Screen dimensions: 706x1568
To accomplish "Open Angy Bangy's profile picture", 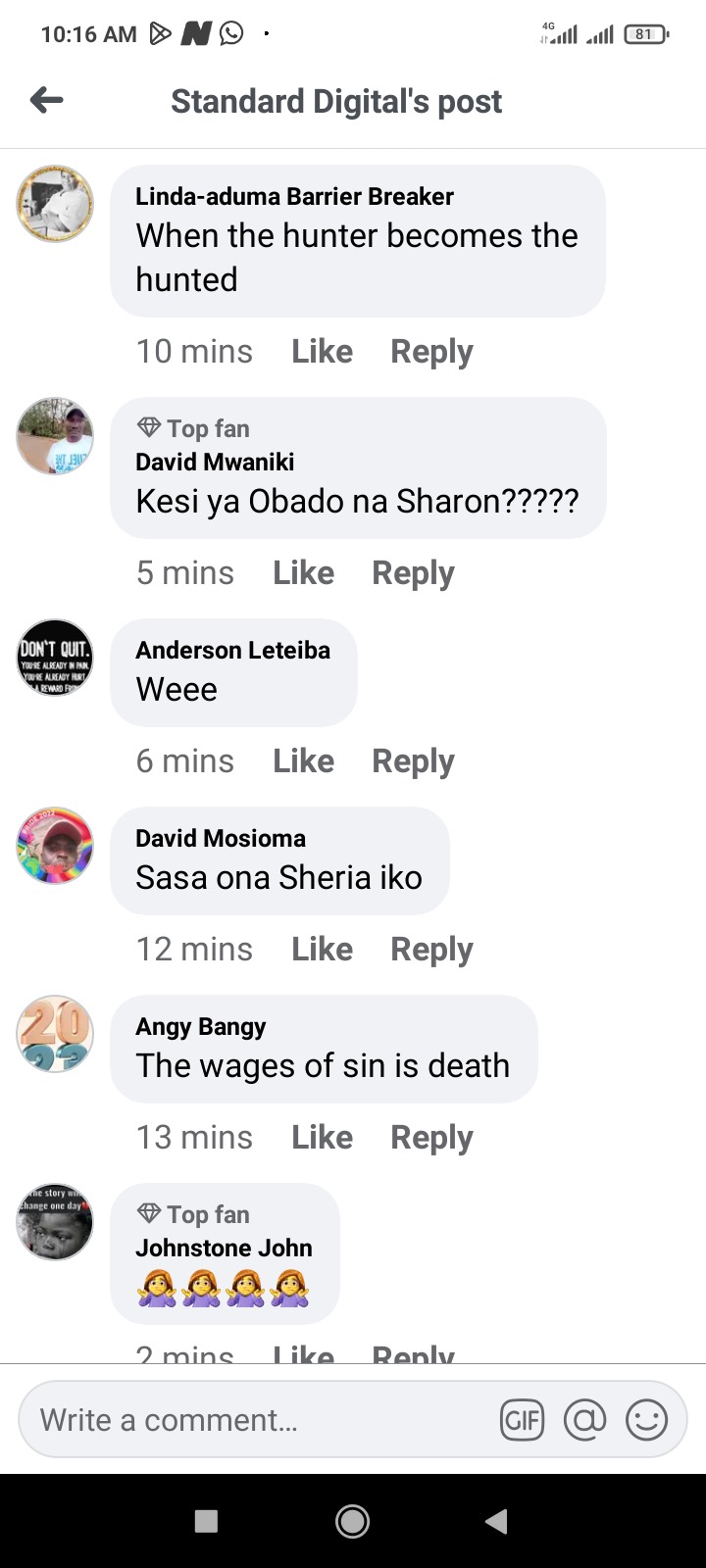I will pyautogui.click(x=55, y=1034).
